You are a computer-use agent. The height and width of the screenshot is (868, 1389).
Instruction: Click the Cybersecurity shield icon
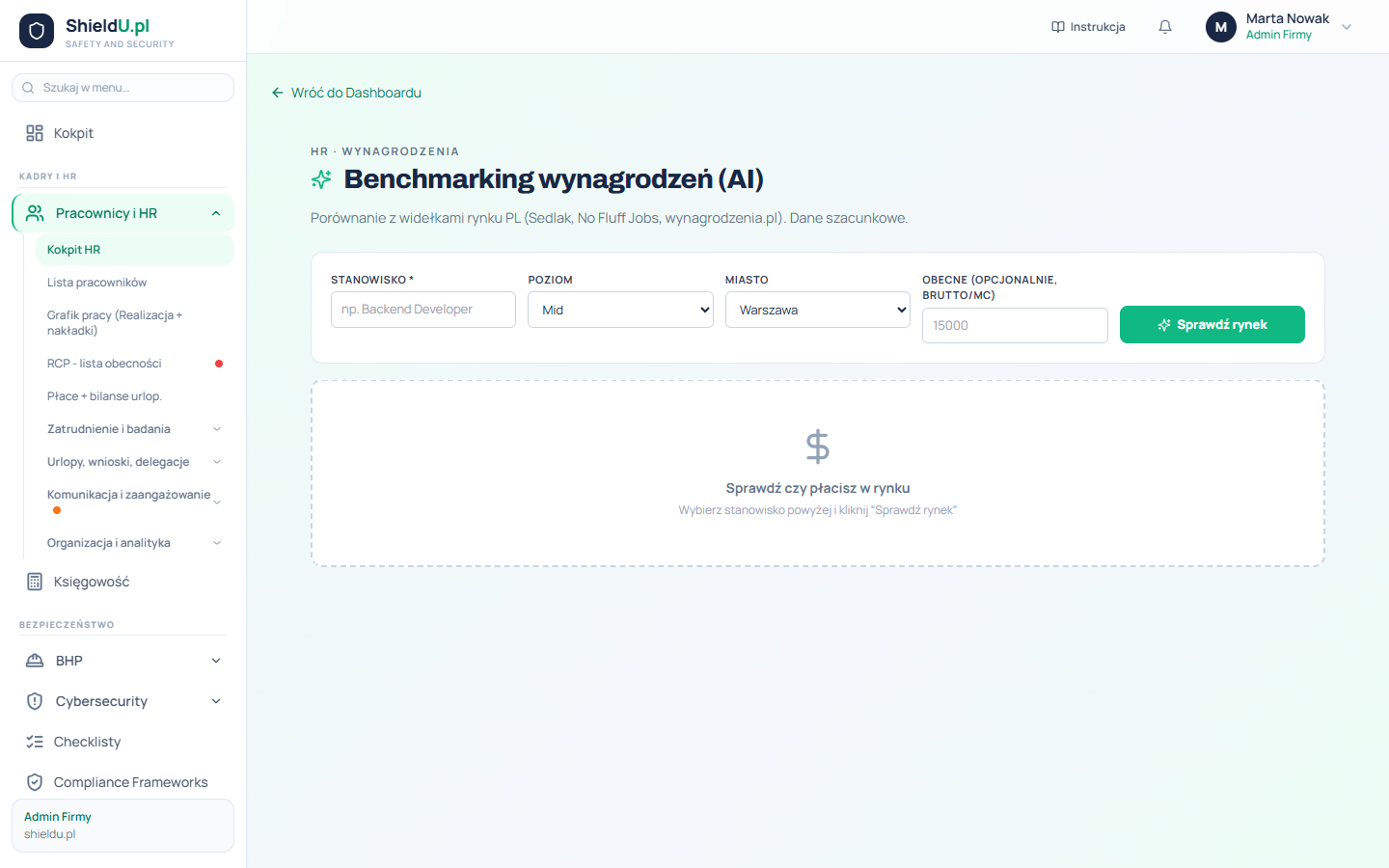(35, 701)
